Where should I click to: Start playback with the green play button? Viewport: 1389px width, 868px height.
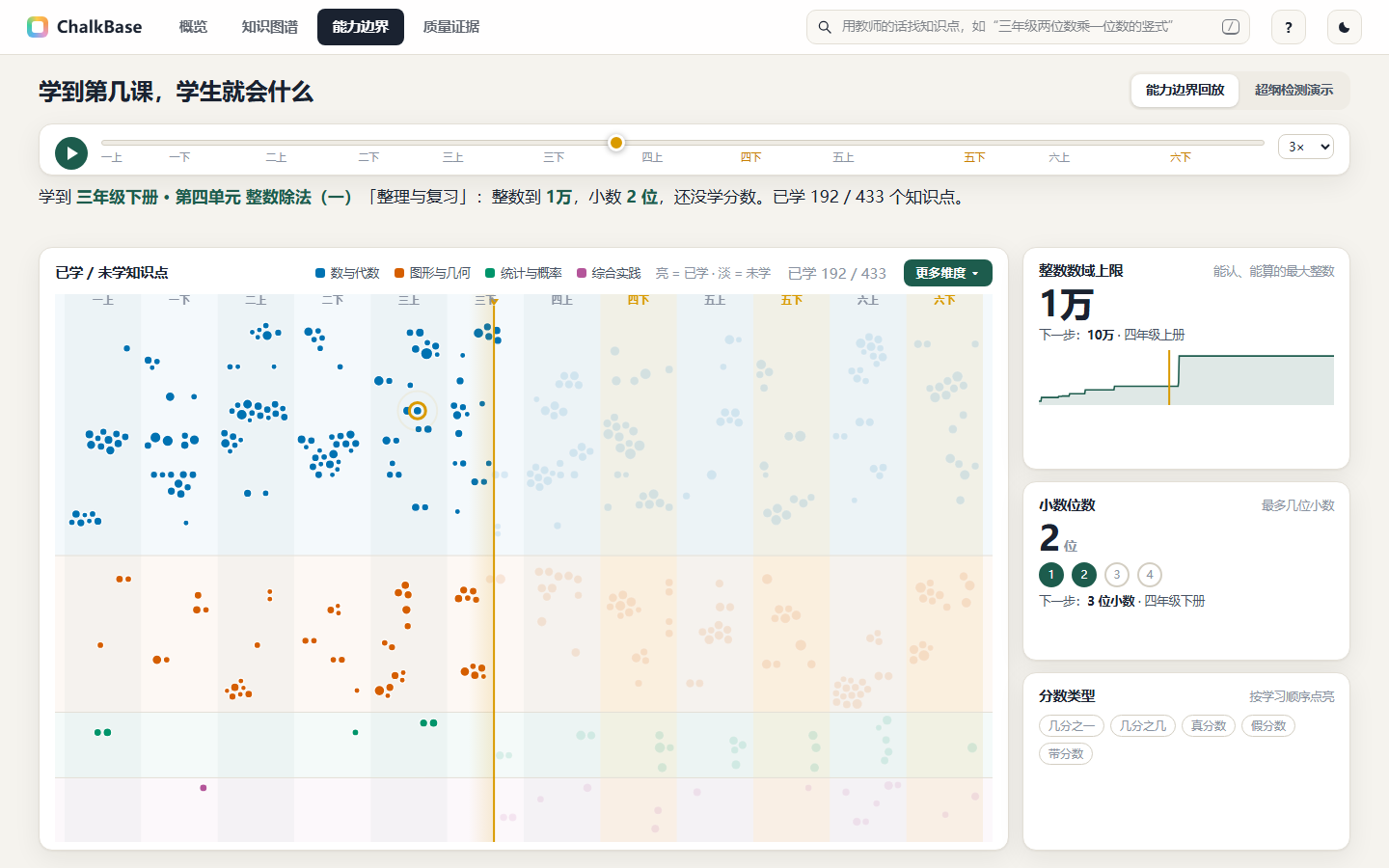pos(71,153)
